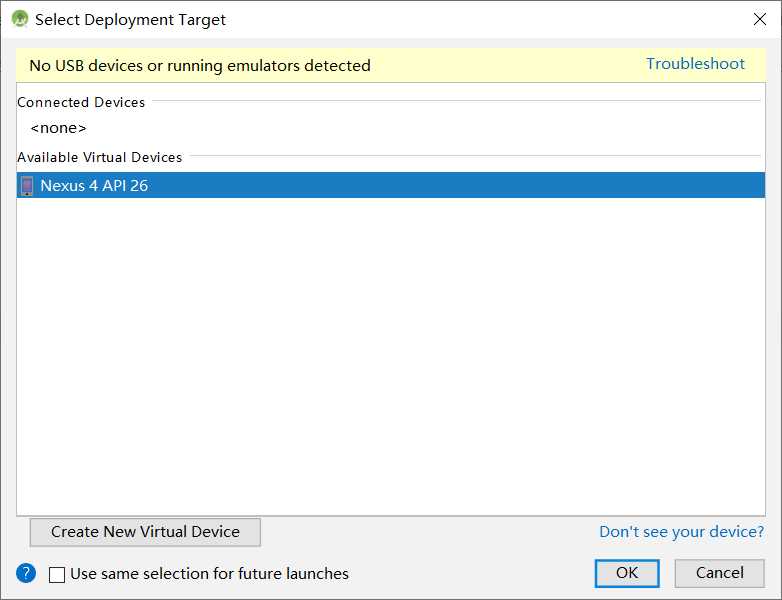Enable Use same selection for future launches

point(57,575)
